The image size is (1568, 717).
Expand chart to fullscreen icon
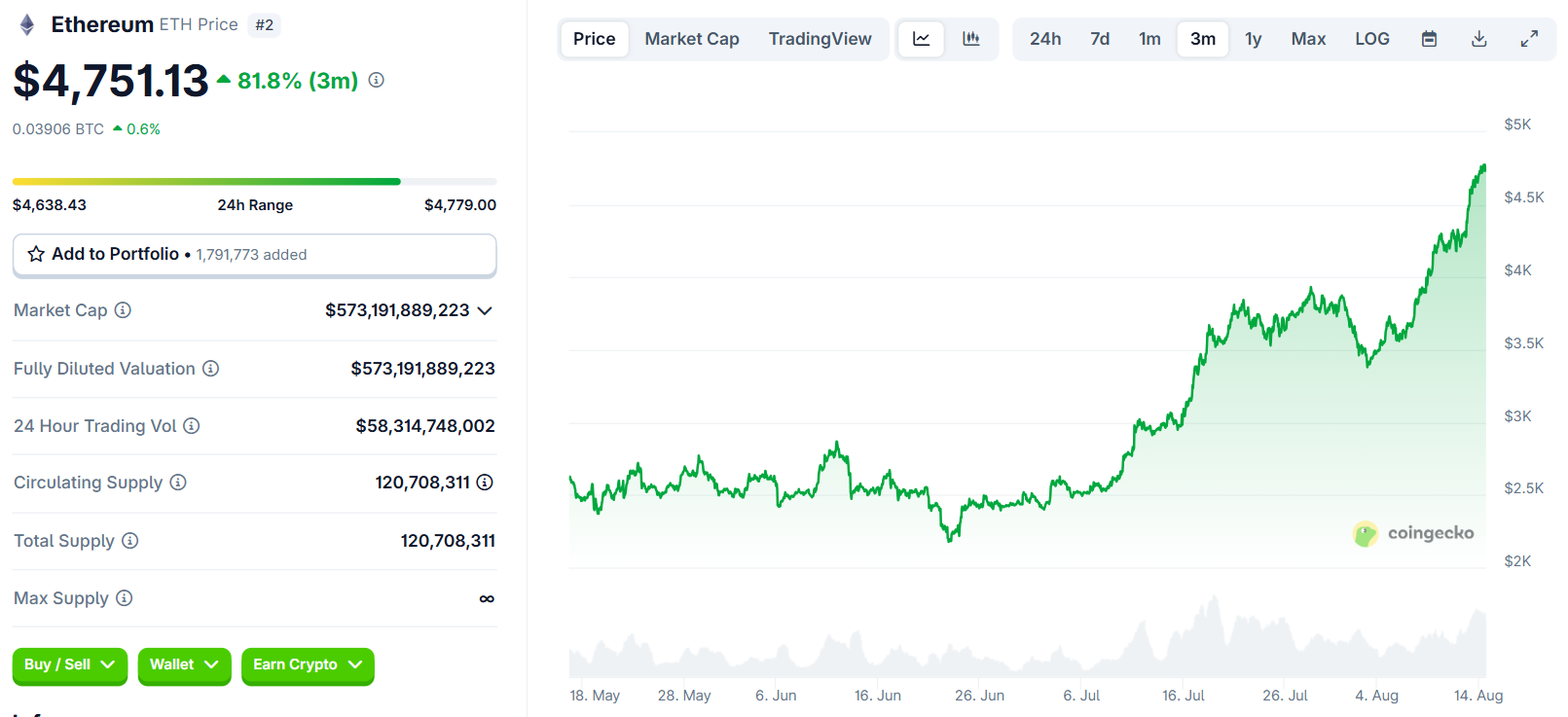pyautogui.click(x=1529, y=39)
